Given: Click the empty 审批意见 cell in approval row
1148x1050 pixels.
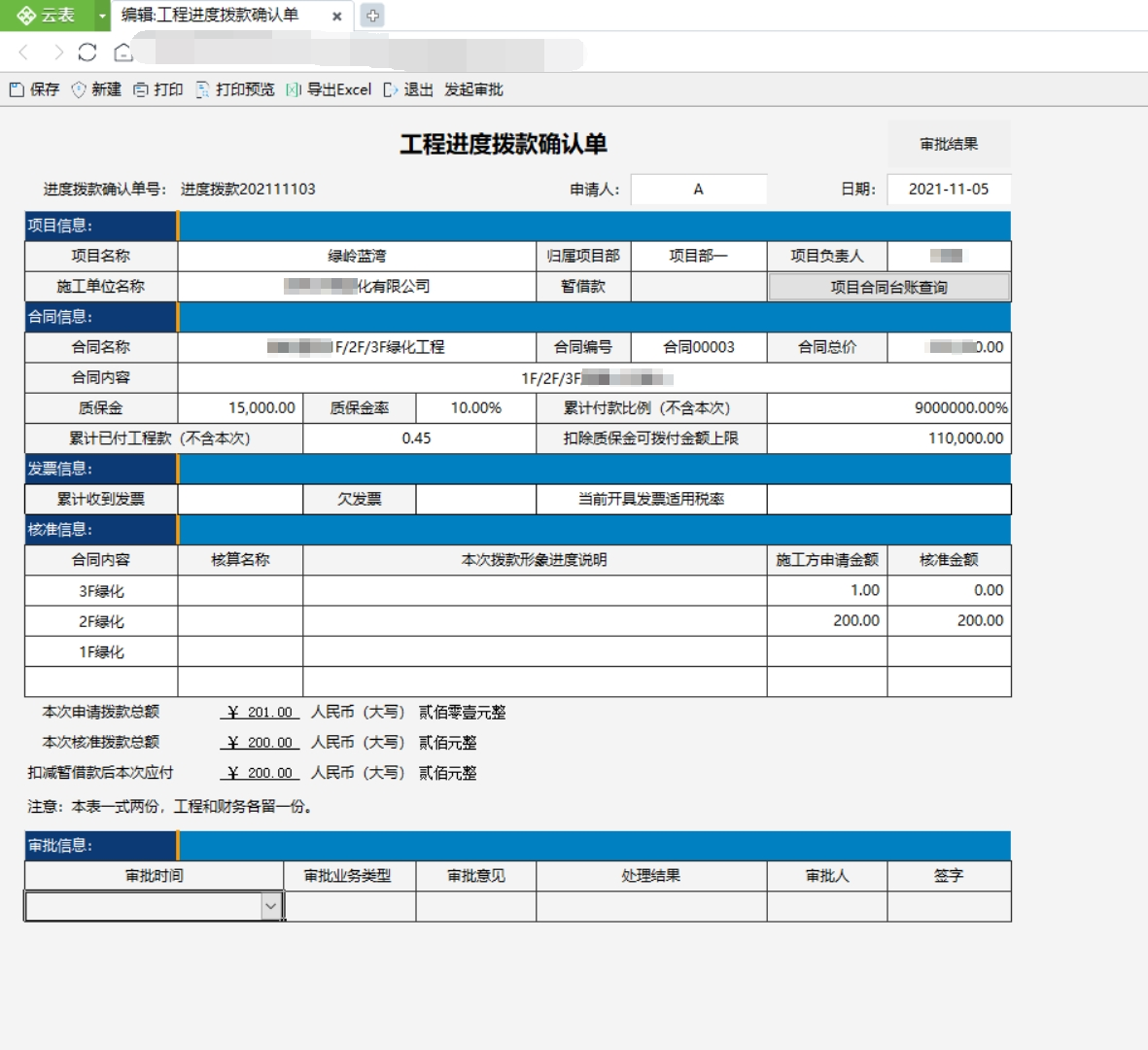Looking at the screenshot, I should [x=476, y=906].
